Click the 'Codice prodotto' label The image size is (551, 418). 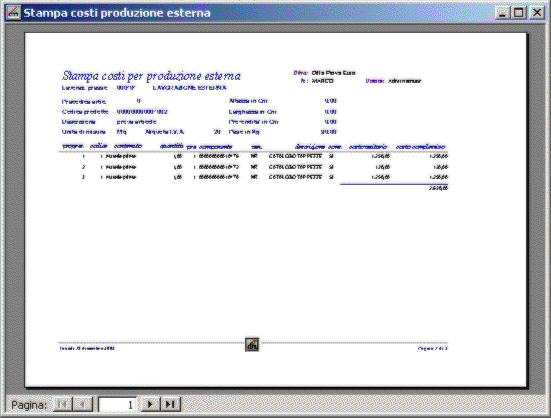[85, 112]
